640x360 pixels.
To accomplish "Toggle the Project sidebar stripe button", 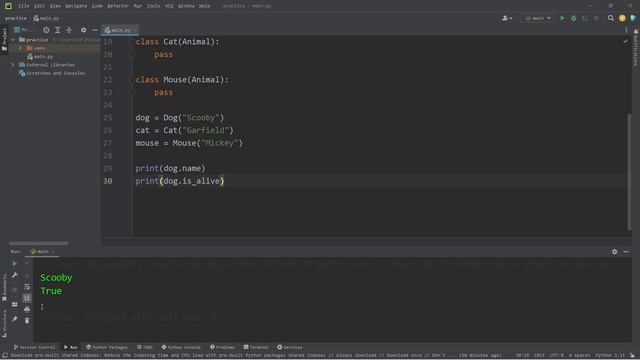I will (4, 39).
